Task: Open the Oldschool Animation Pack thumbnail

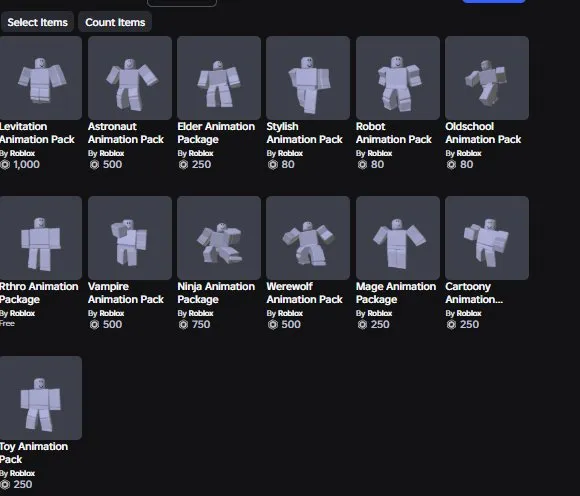Action: click(487, 78)
